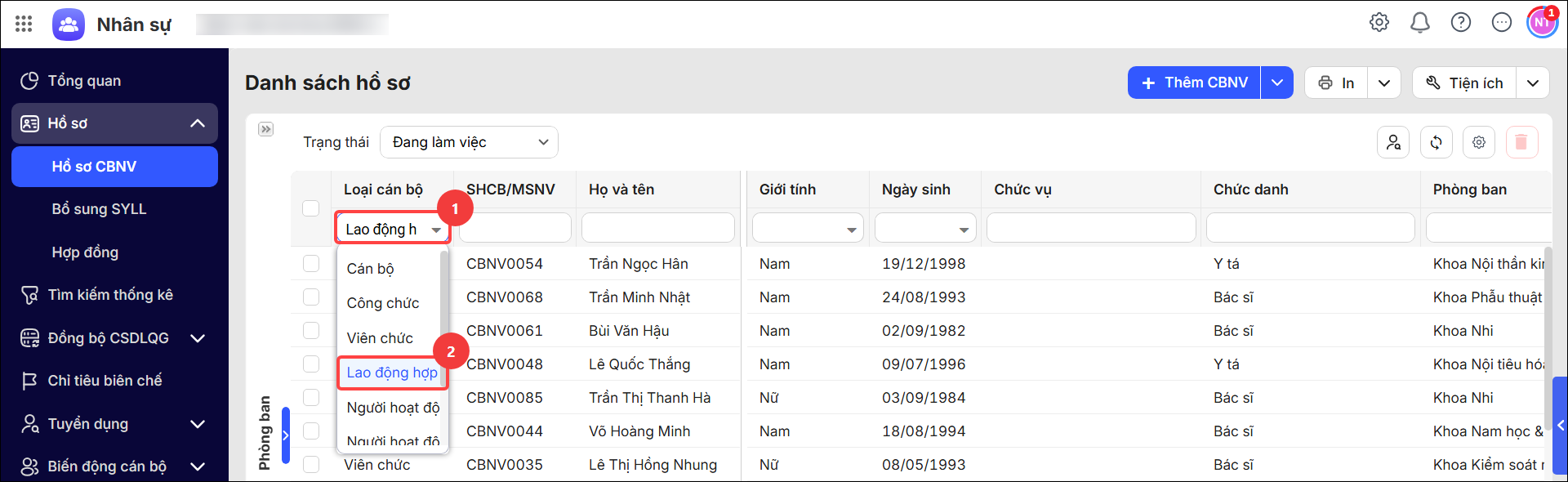Open In print options arrow
Image resolution: width=1568 pixels, height=482 pixels.
point(1384,83)
